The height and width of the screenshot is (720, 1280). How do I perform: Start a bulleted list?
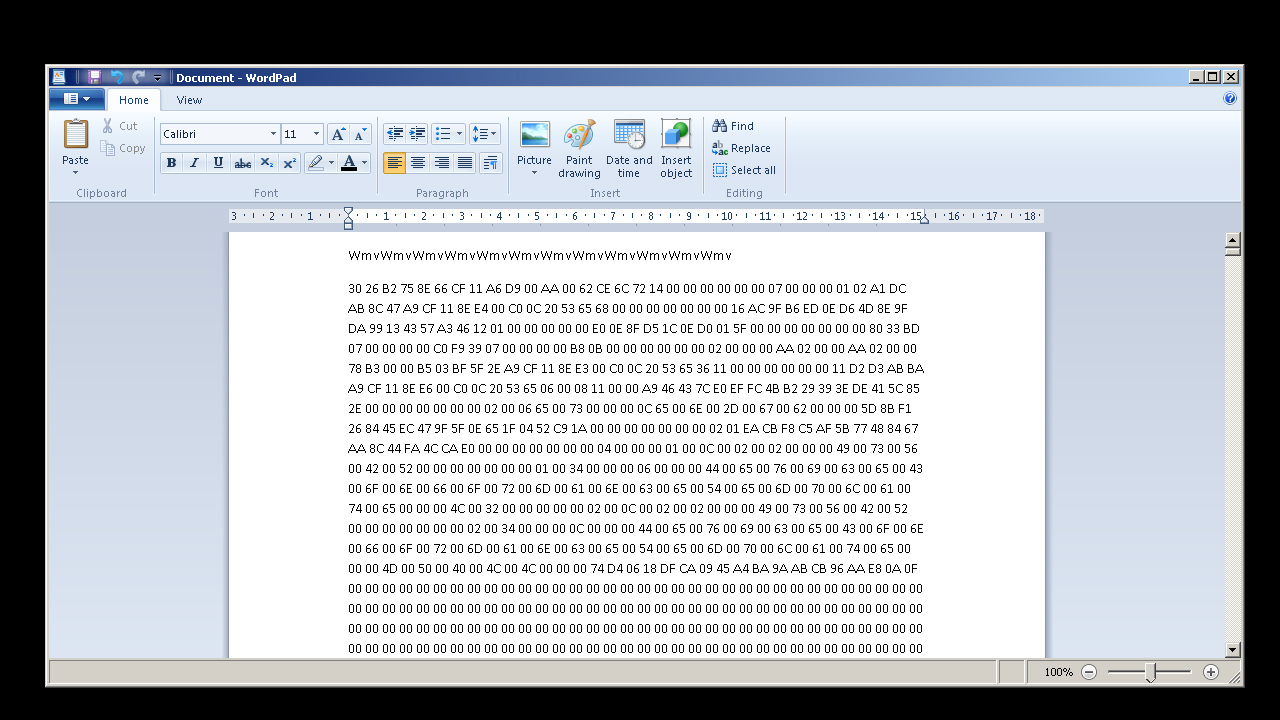(x=443, y=134)
